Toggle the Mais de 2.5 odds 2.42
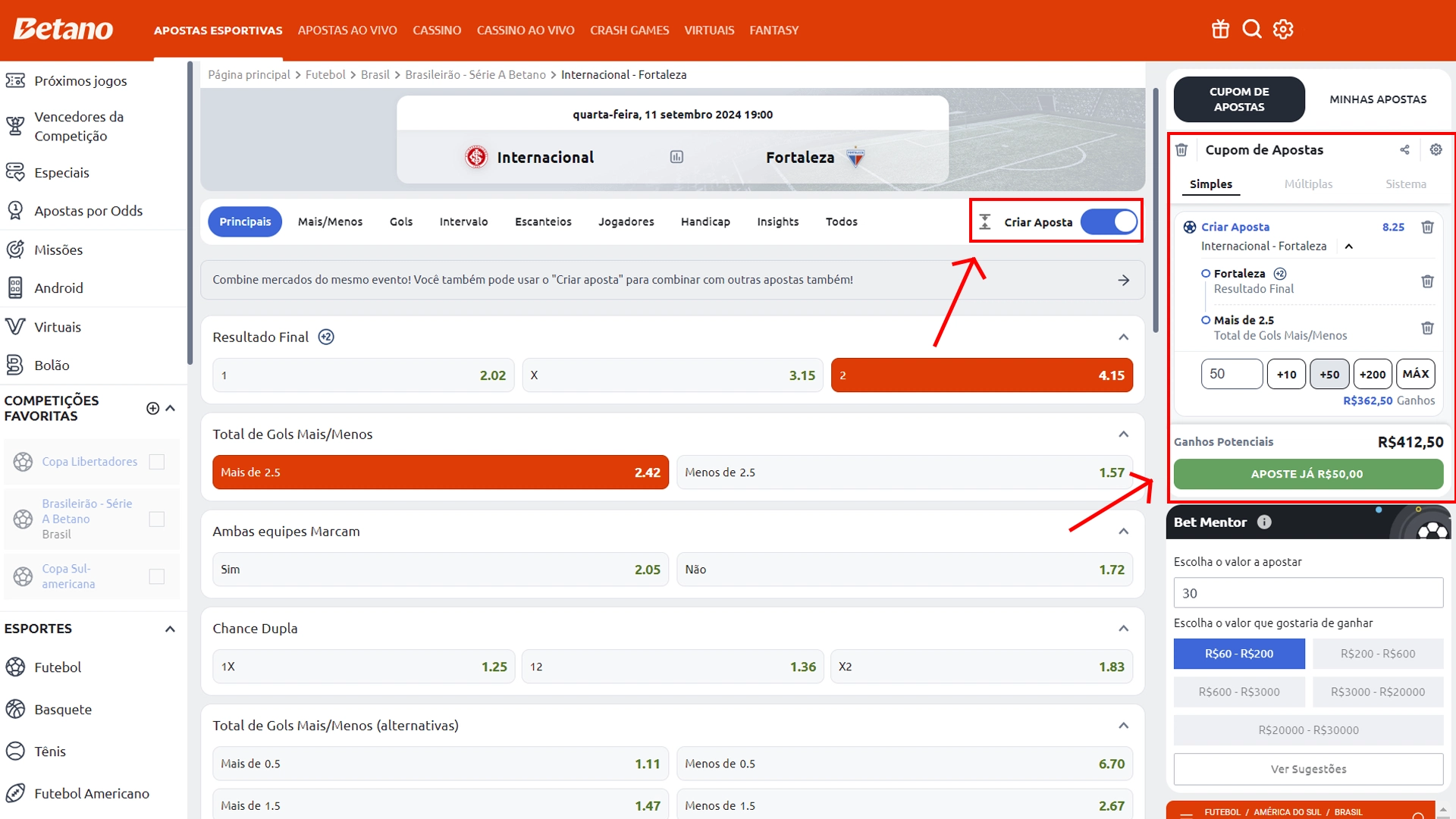1456x819 pixels. point(441,472)
